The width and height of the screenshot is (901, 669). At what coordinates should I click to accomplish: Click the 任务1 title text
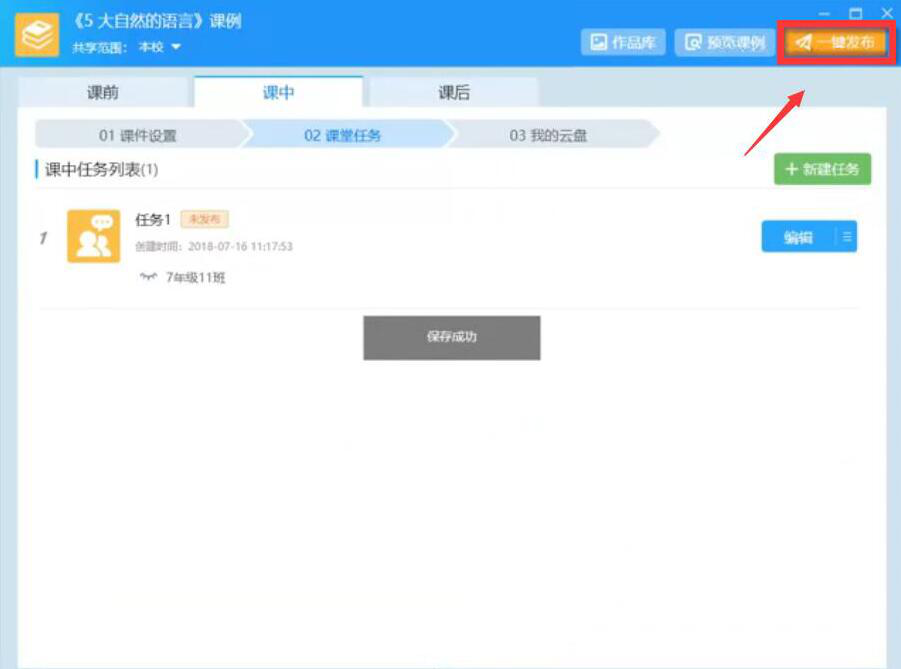(153, 220)
